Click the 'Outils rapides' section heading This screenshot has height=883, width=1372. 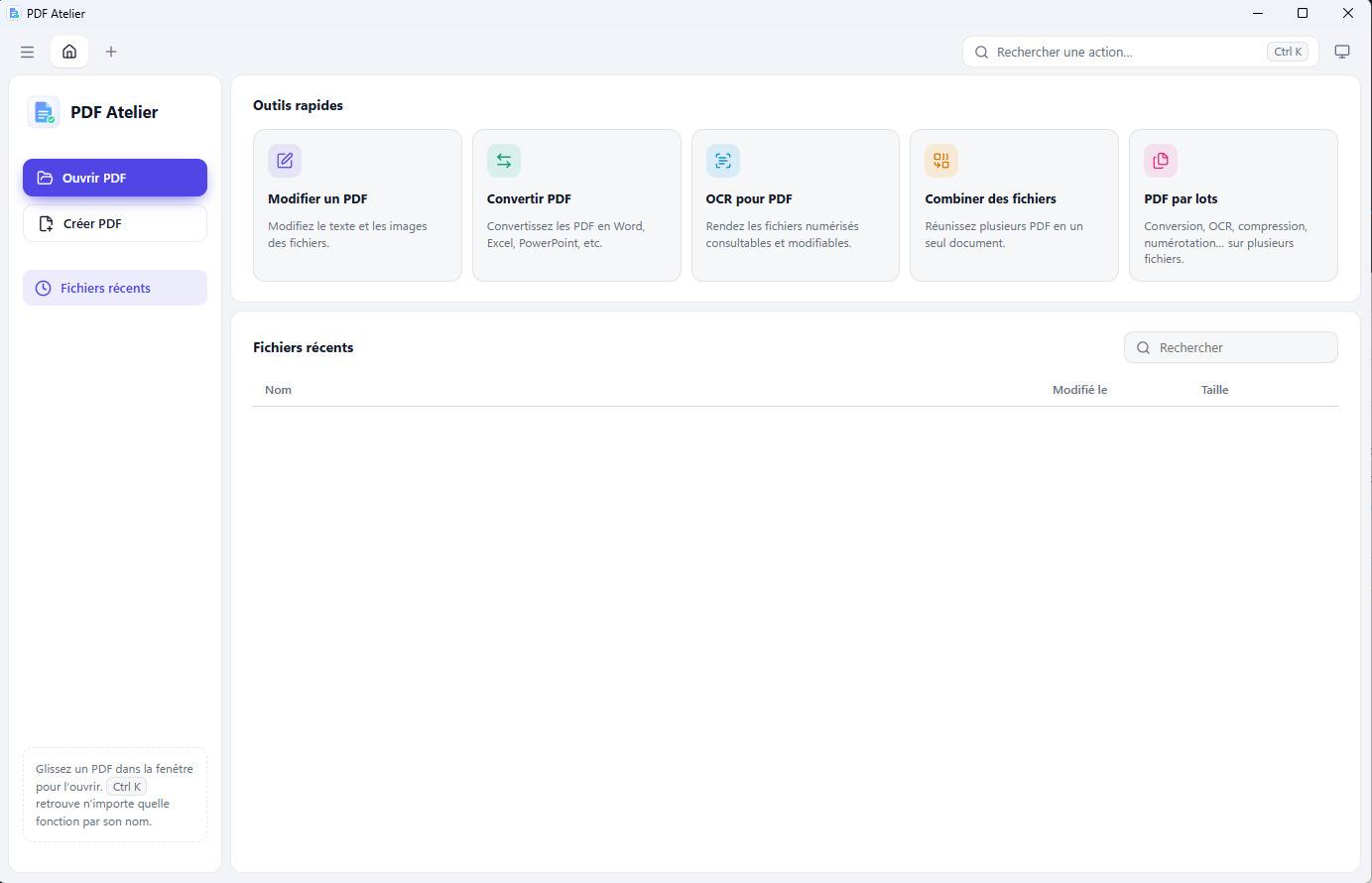coord(298,105)
